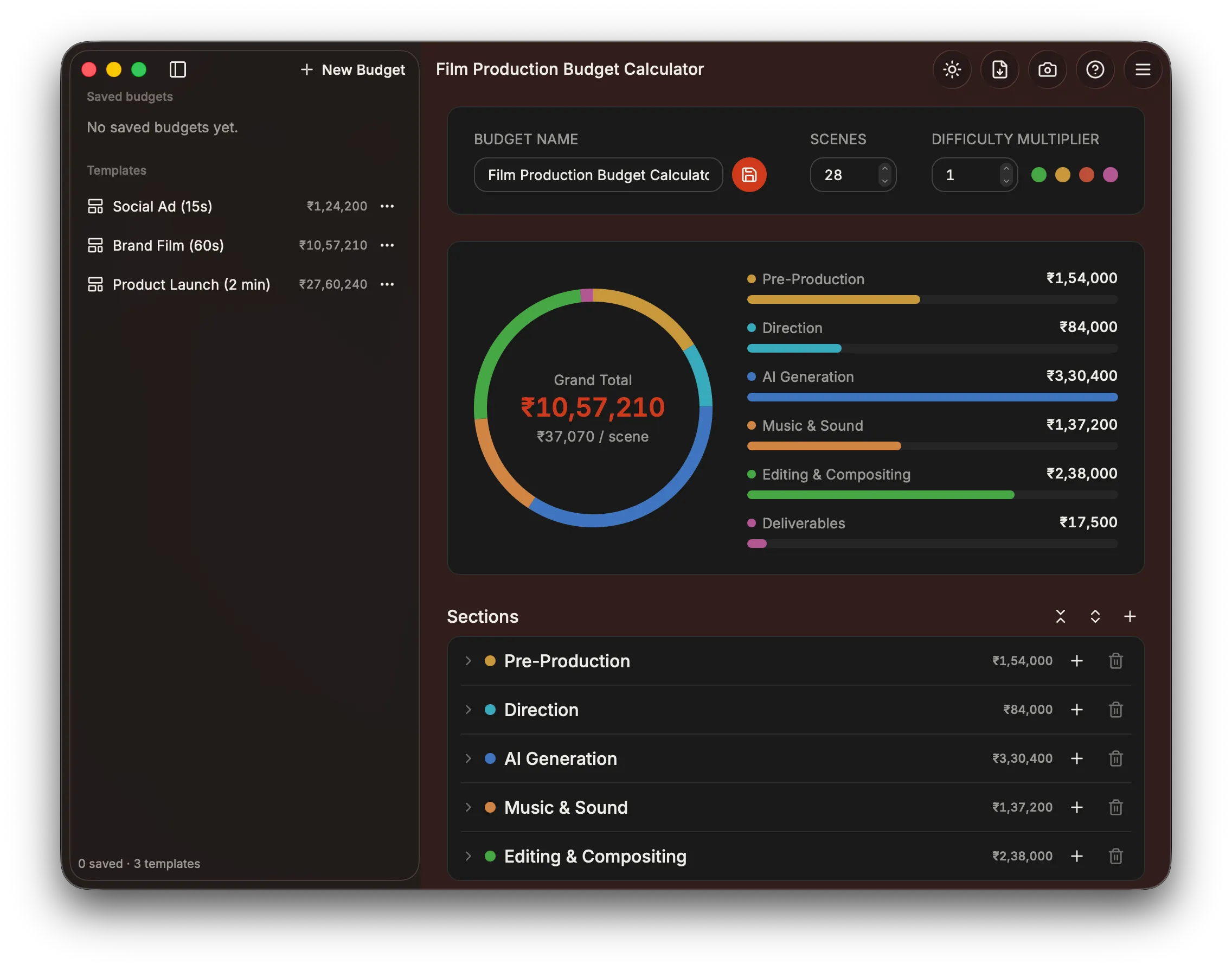
Task: Delete the Direction section
Action: point(1116,710)
